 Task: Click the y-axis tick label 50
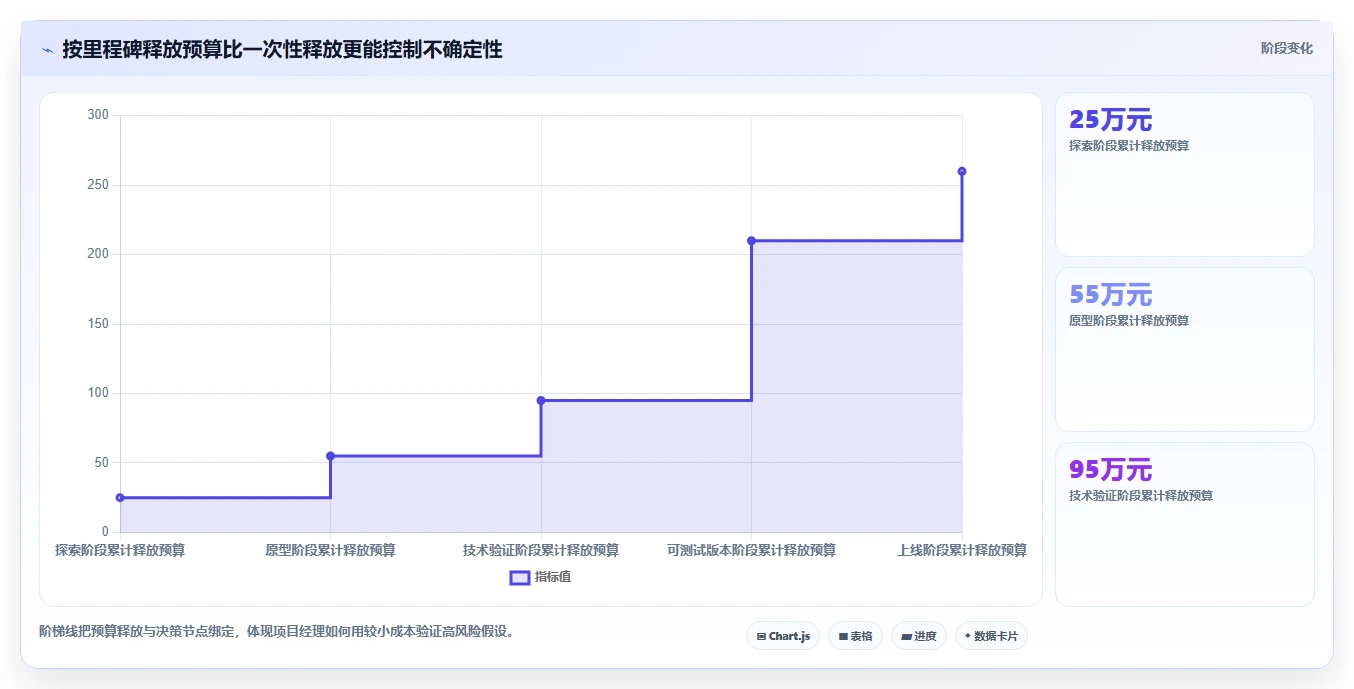pos(101,463)
